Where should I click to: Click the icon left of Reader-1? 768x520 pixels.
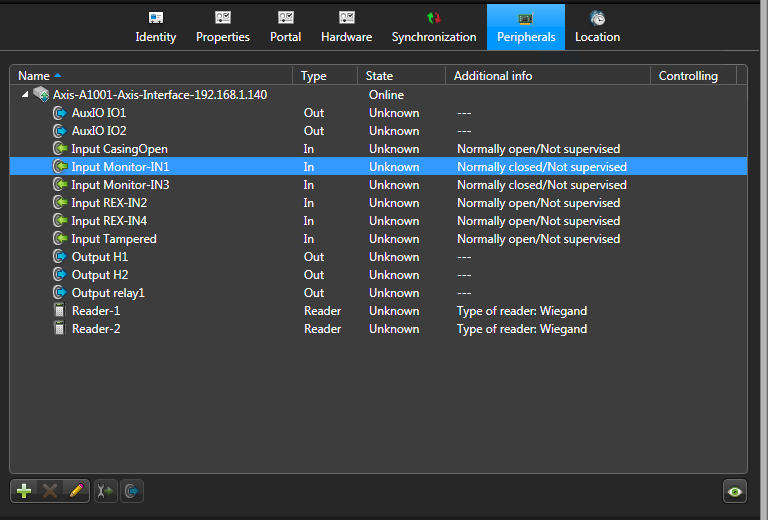tap(59, 311)
